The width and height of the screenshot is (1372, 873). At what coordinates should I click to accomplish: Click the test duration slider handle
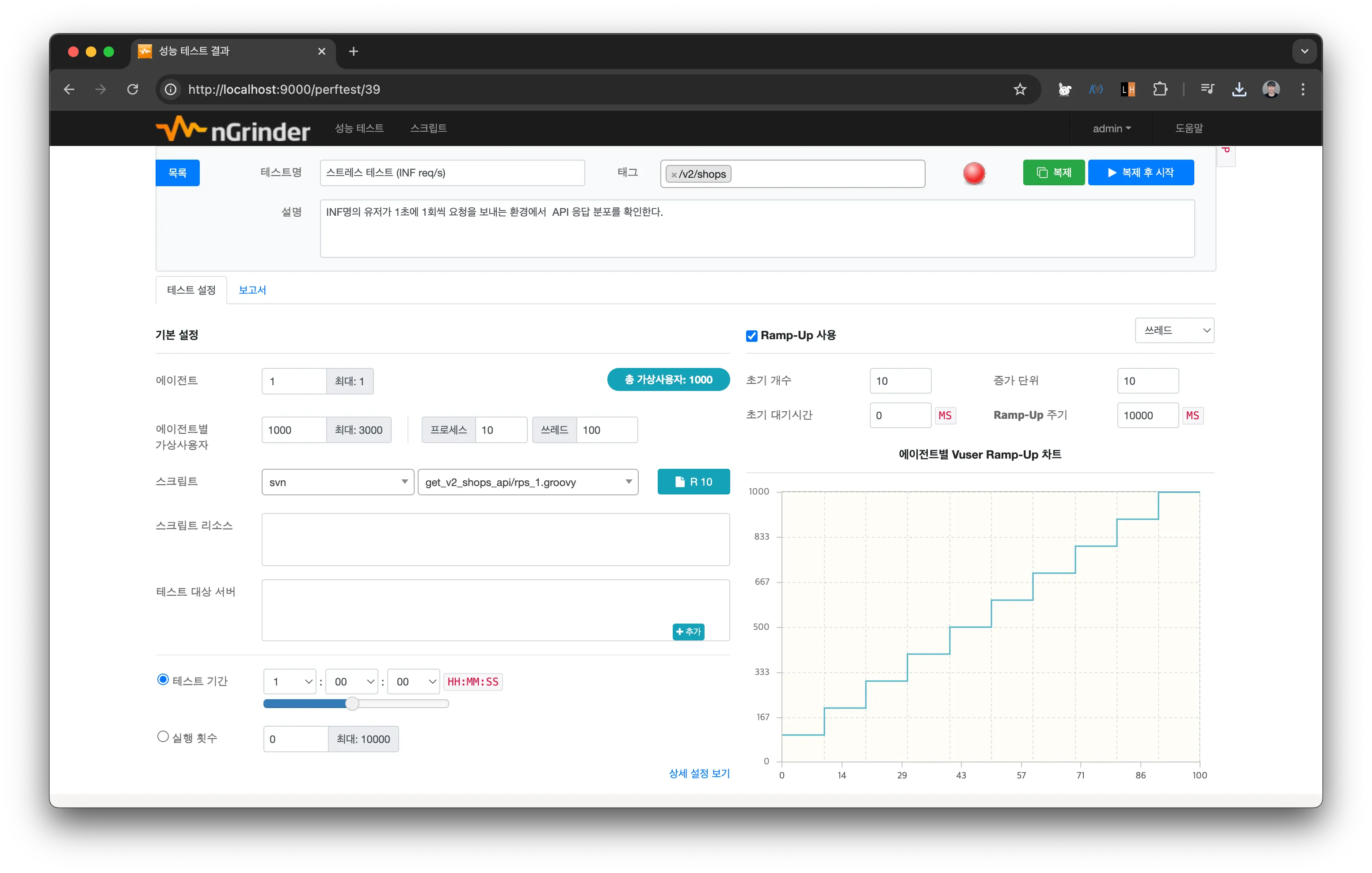[352, 704]
